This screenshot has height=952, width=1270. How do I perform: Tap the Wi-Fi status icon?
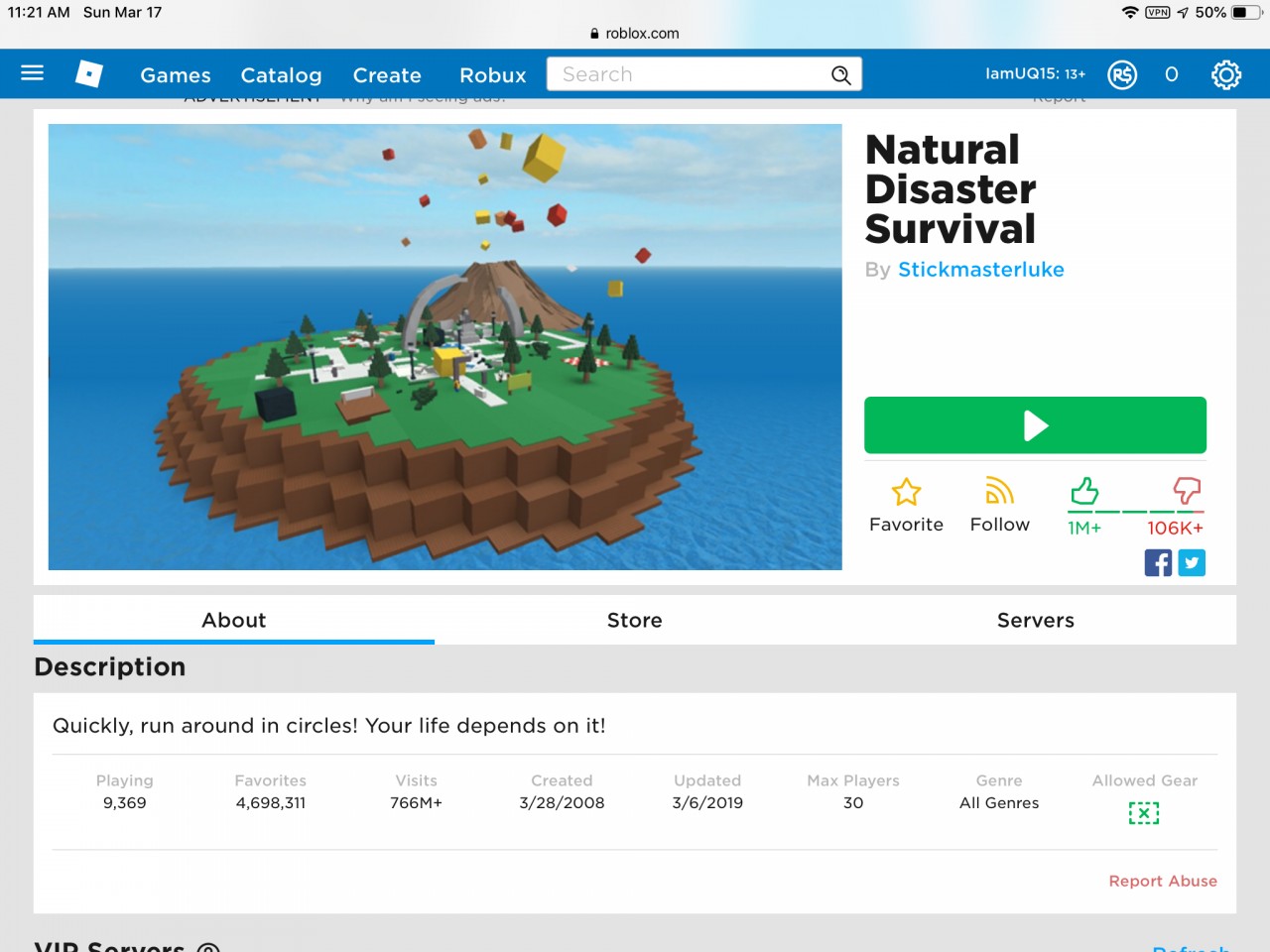coord(1129,12)
